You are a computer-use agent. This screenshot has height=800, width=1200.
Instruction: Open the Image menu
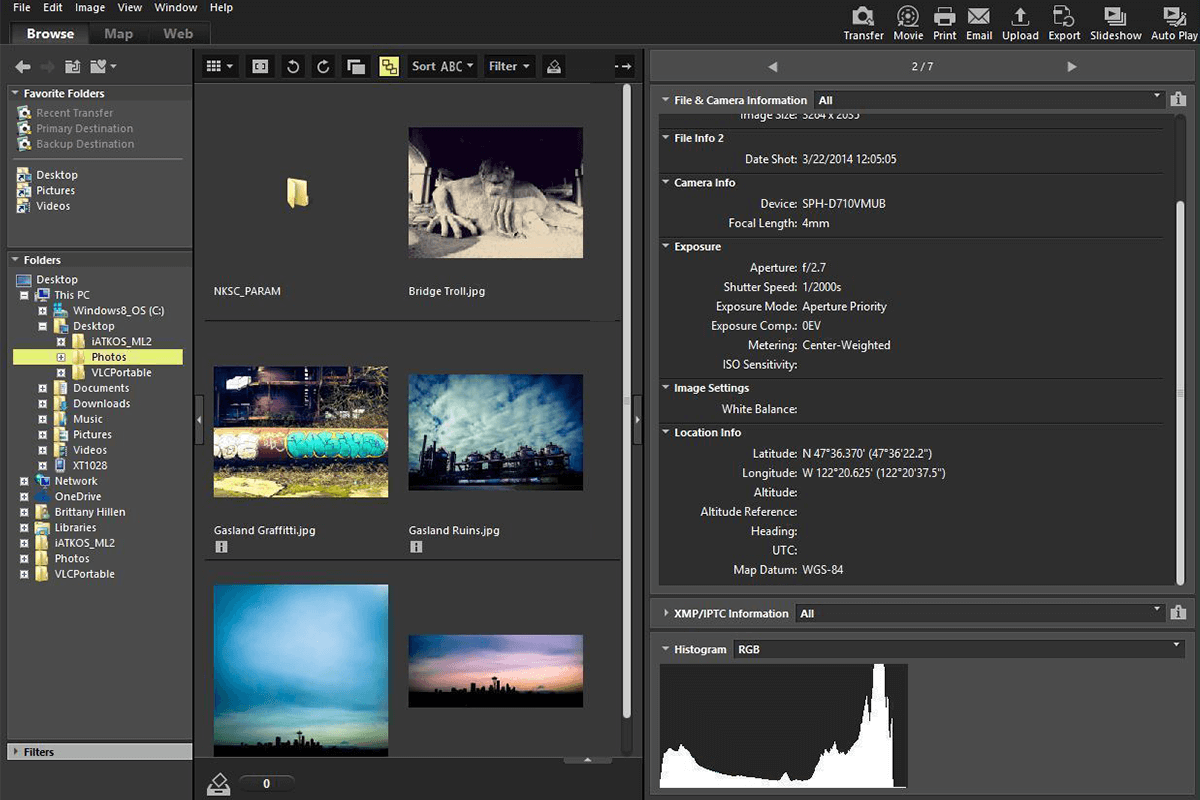pyautogui.click(x=89, y=7)
